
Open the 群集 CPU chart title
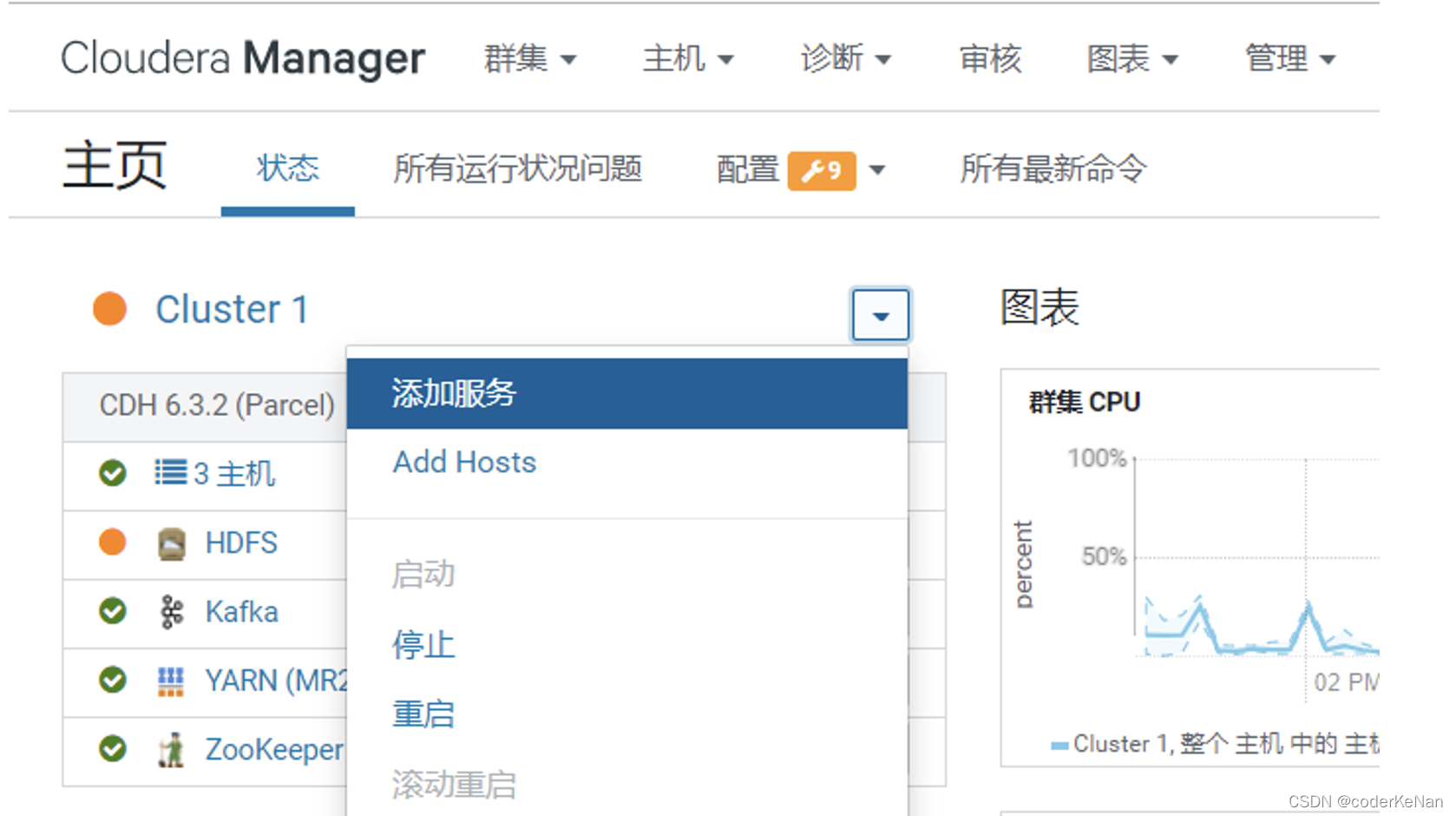(1085, 402)
